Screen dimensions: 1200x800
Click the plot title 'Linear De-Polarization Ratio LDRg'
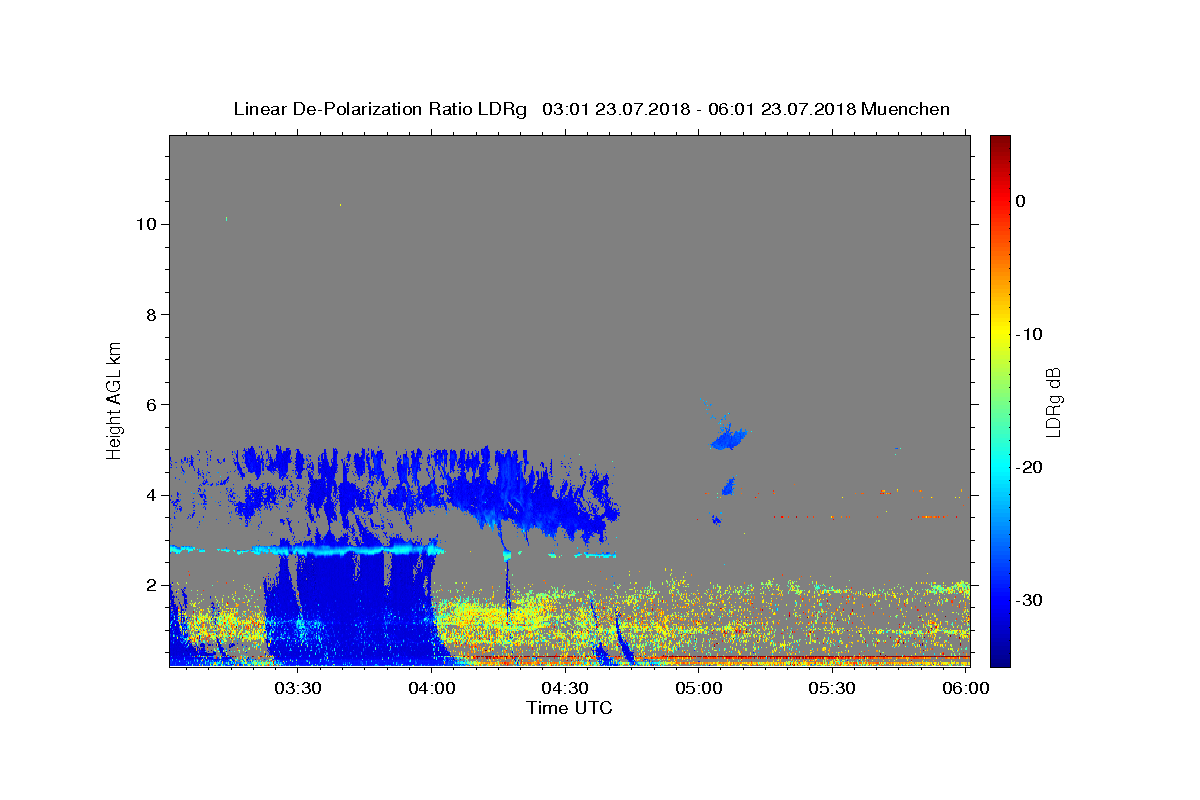tap(380, 109)
